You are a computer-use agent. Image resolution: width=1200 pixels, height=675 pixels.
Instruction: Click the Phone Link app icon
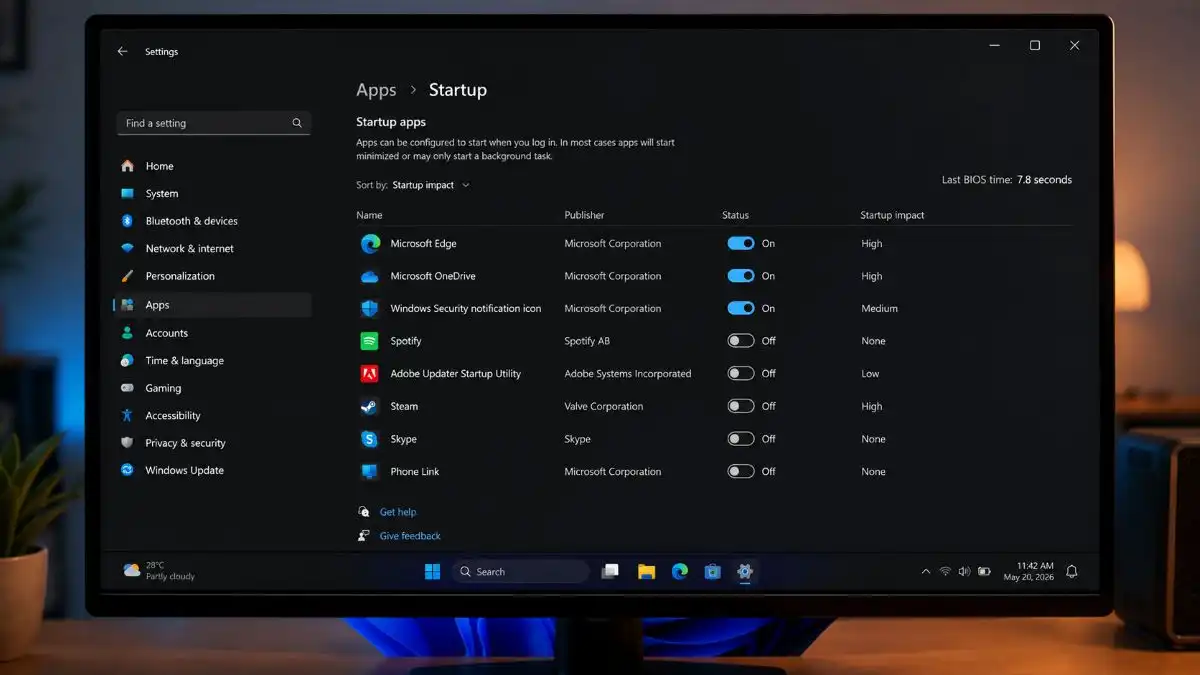pyautogui.click(x=370, y=471)
